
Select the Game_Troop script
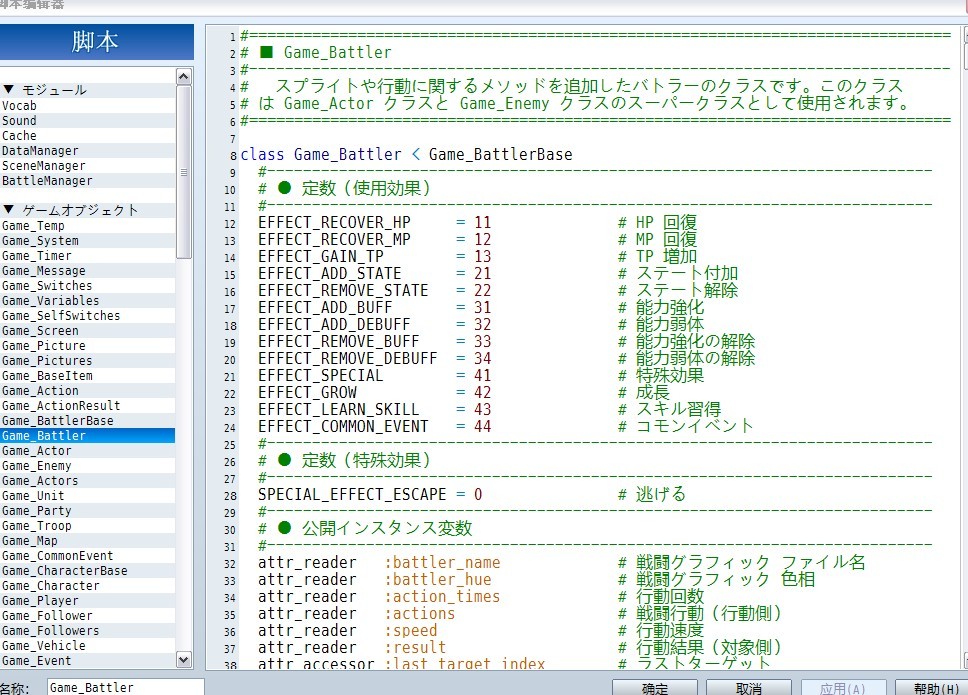[x=88, y=525]
